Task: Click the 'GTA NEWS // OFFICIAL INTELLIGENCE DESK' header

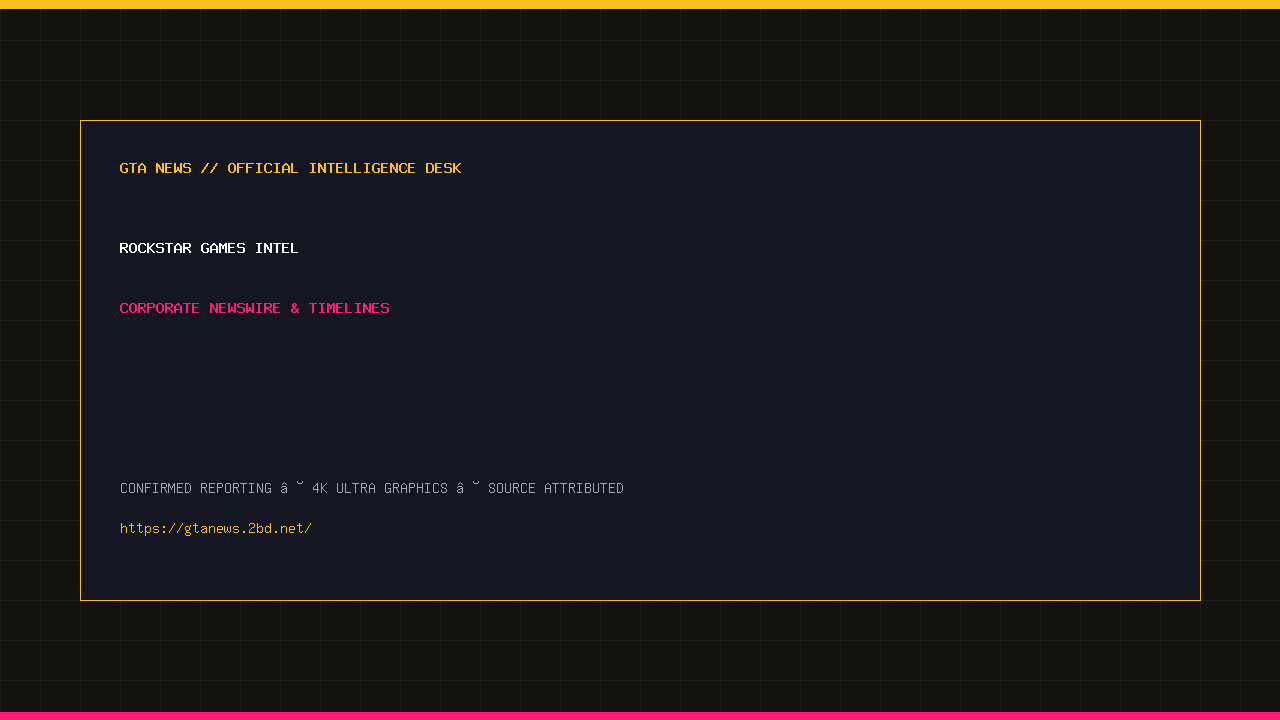Action: pos(290,168)
